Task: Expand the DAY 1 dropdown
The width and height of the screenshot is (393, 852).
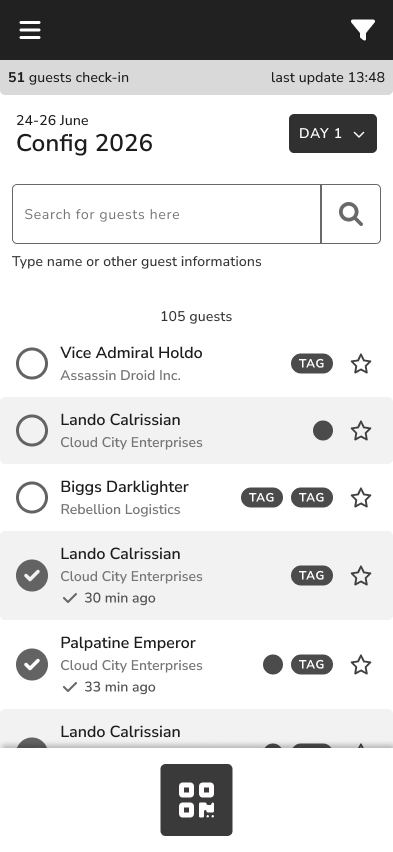Action: click(333, 134)
